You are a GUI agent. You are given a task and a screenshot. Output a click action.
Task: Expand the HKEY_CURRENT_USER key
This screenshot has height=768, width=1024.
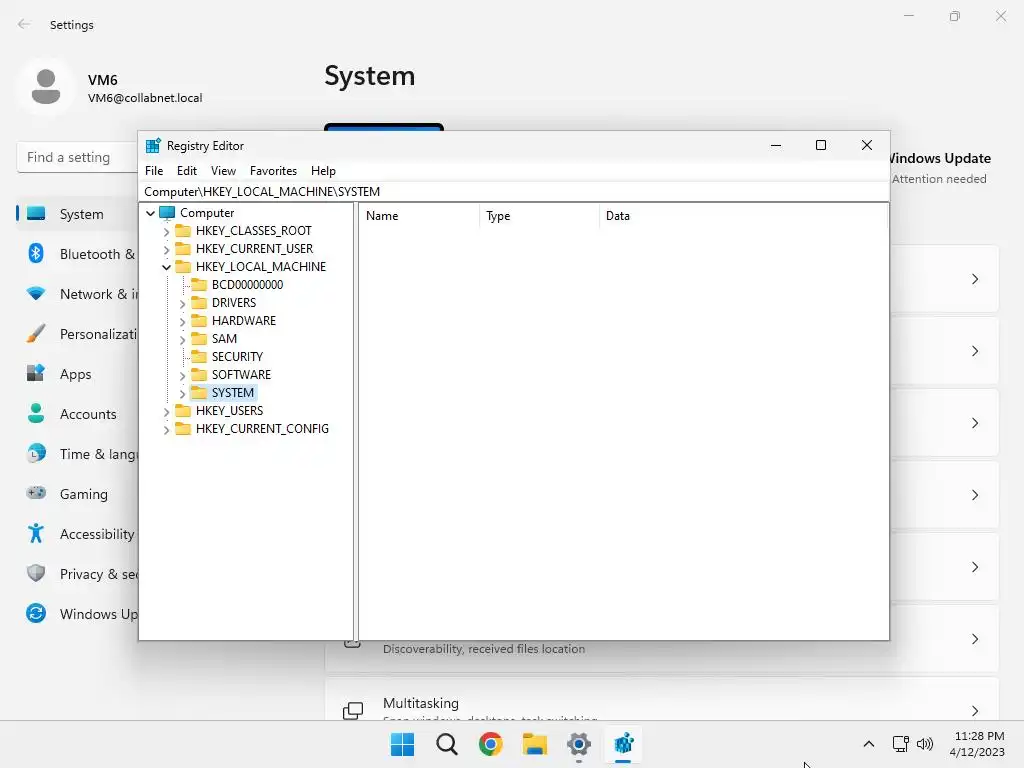[x=166, y=249]
